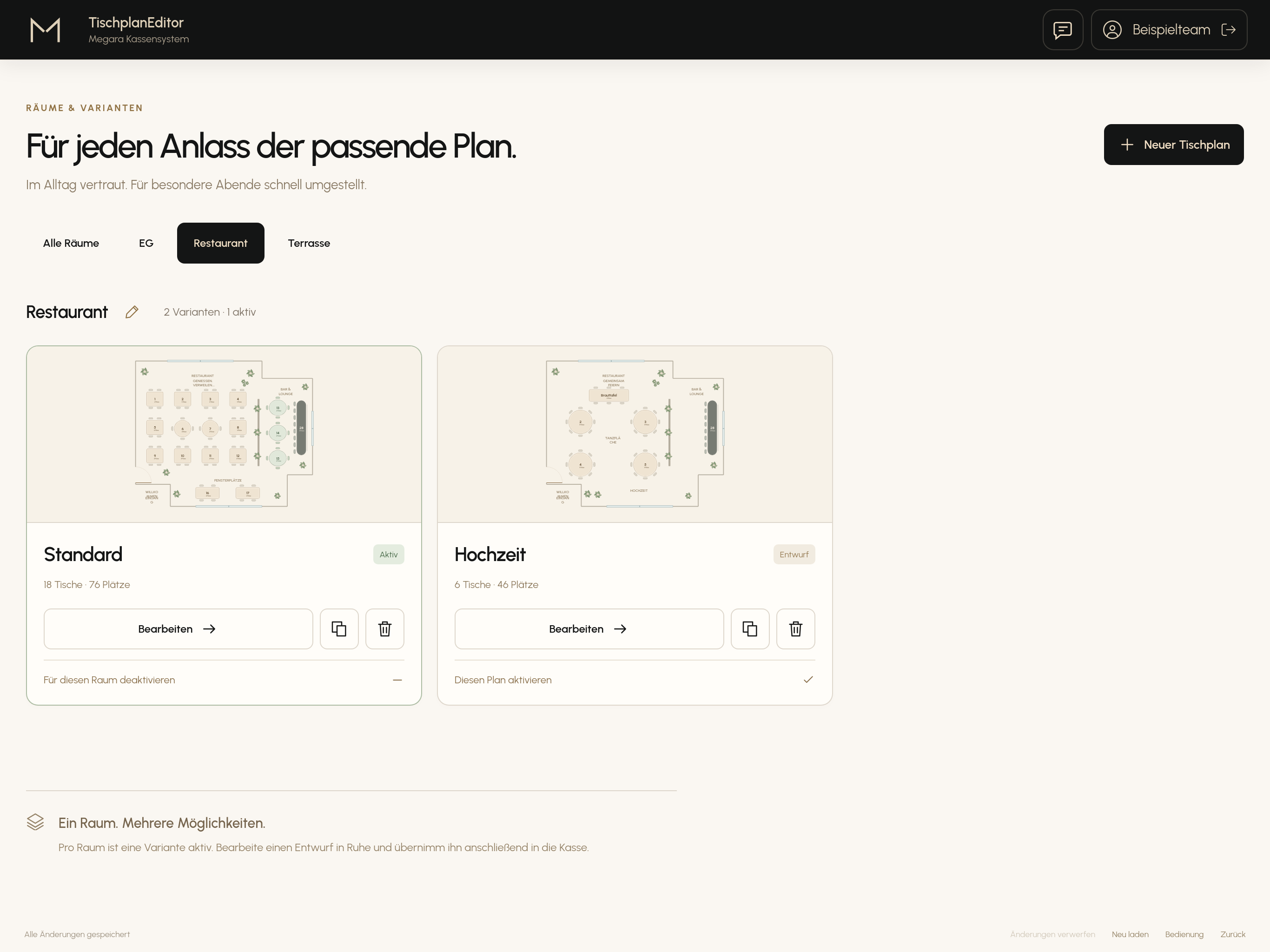Select the EG room tab
The image size is (1270, 952).
point(146,243)
